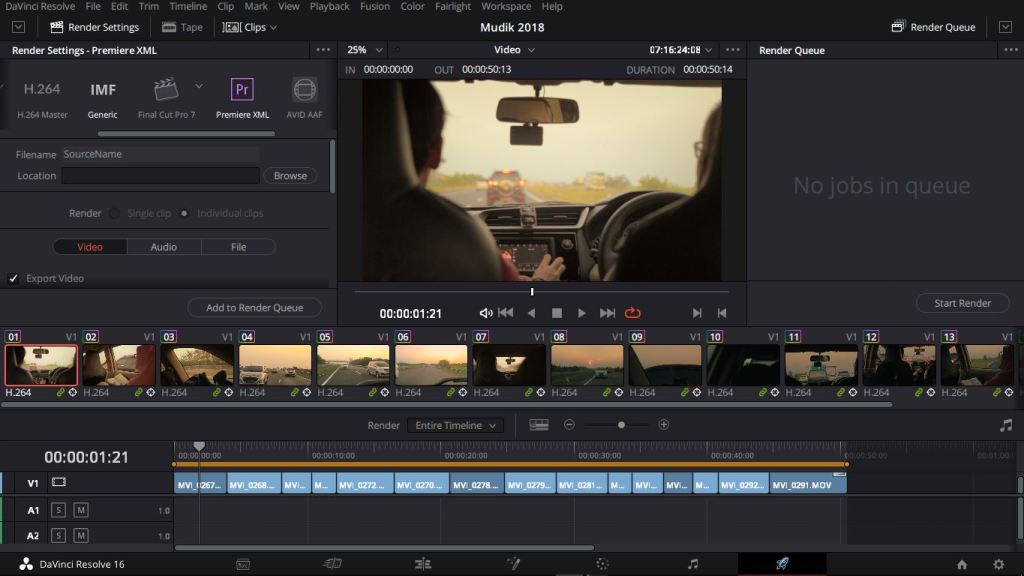Select the Premiere XML render preset
Viewport: 1024px width, 576px height.
241,90
